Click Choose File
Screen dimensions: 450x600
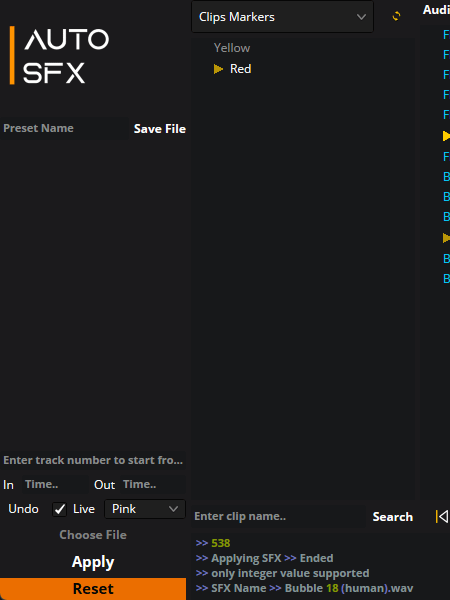(x=93, y=535)
